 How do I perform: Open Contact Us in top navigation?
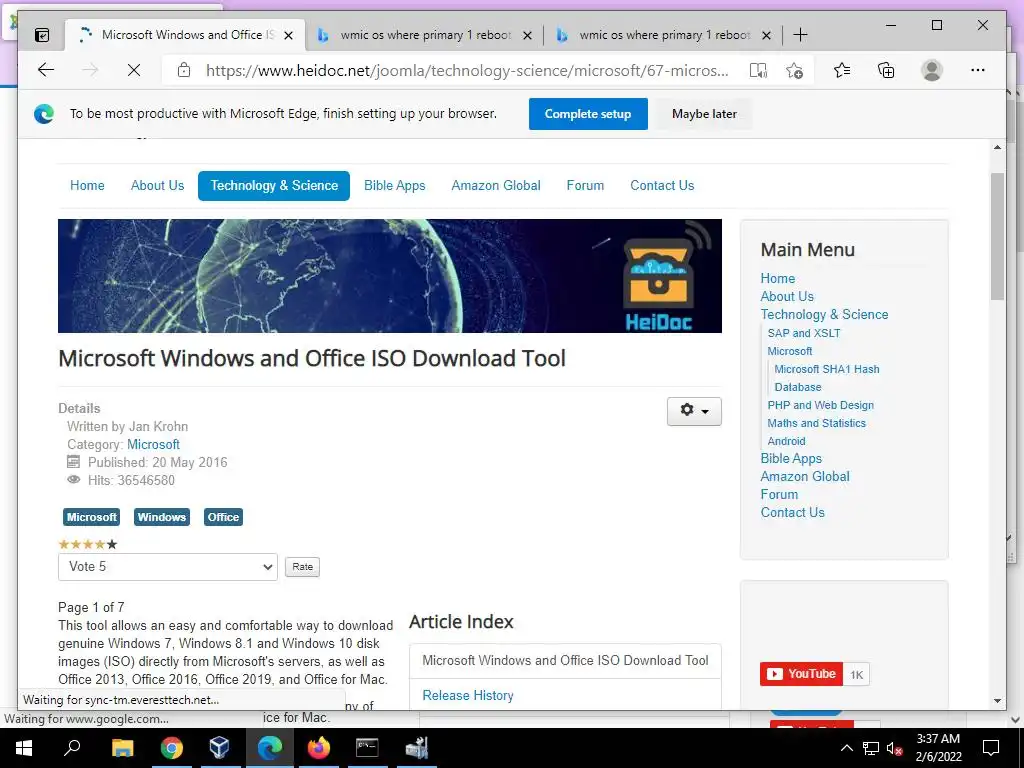point(662,185)
